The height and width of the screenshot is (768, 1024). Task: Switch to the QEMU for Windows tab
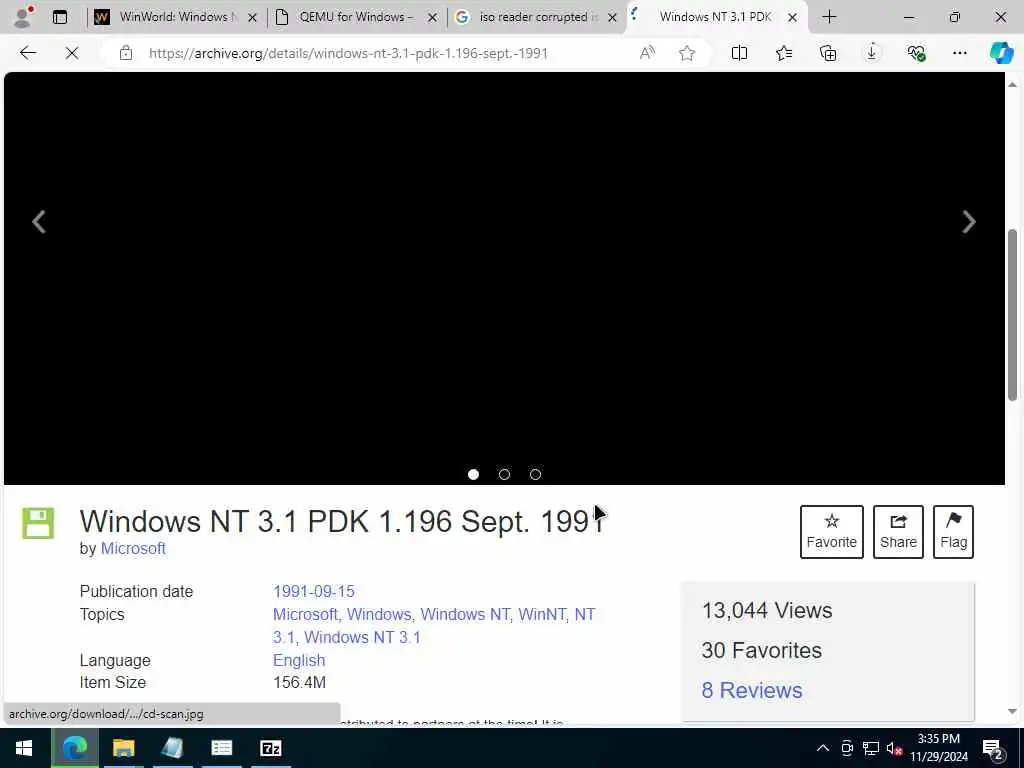[x=356, y=17]
